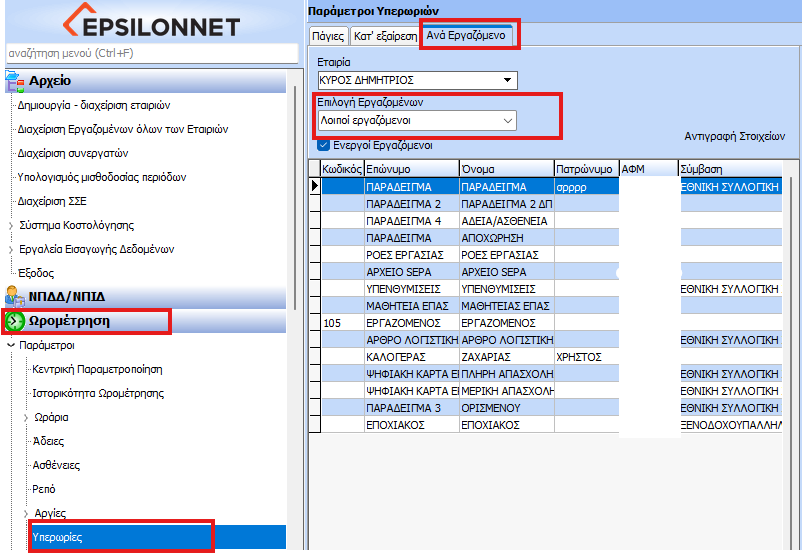The width and height of the screenshot is (802, 553).
Task: Select the ΠΑΡΑΔΕΙΓΜΑ 4 surname cell
Action: pos(412,221)
